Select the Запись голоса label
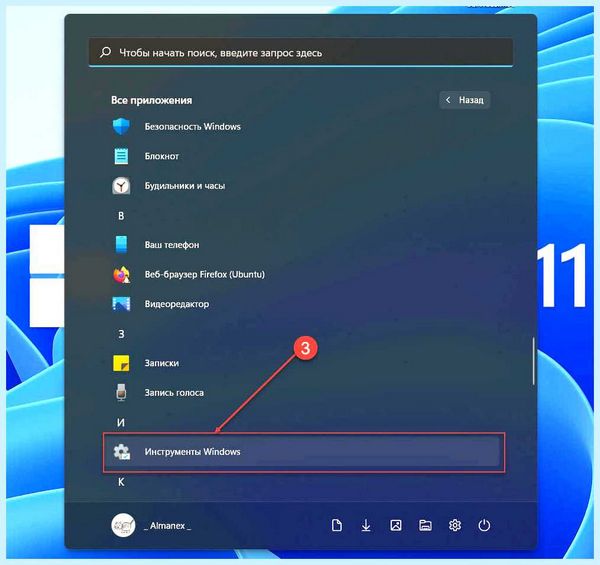600x565 pixels. click(174, 393)
